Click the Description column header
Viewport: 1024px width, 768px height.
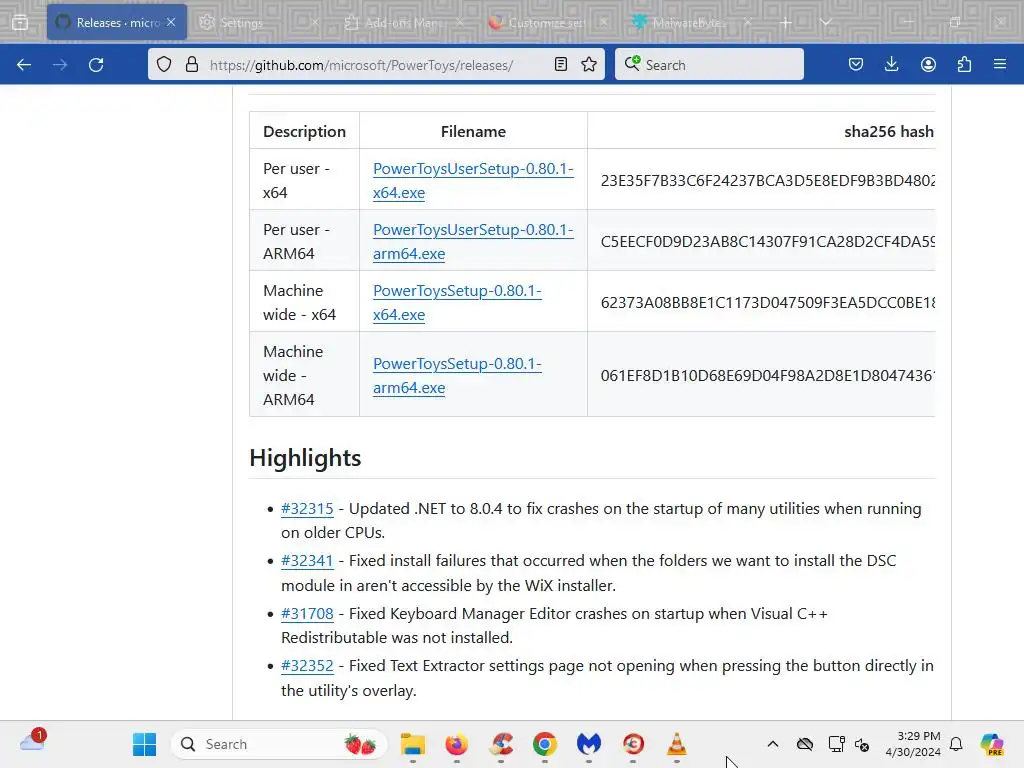coord(304,131)
